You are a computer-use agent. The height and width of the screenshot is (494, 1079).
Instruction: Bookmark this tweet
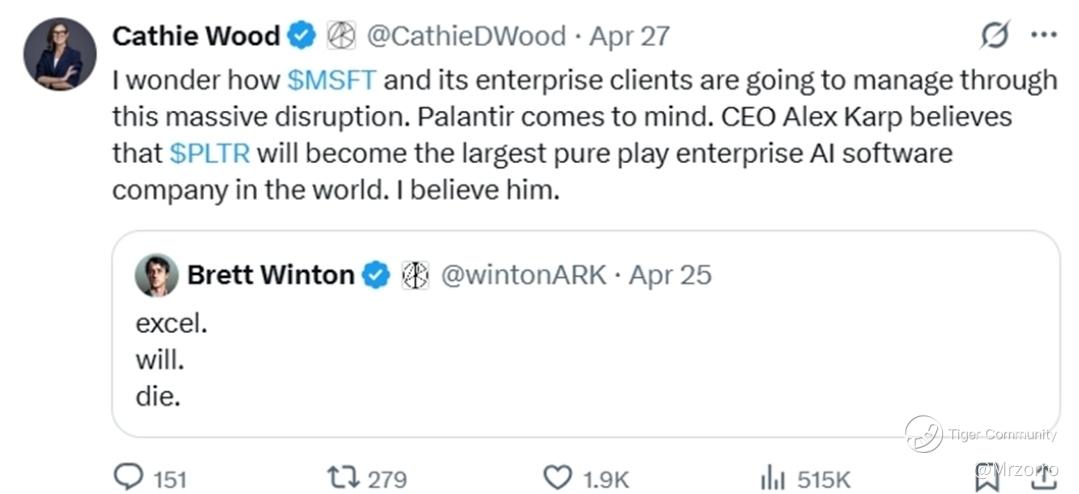[x=985, y=475]
